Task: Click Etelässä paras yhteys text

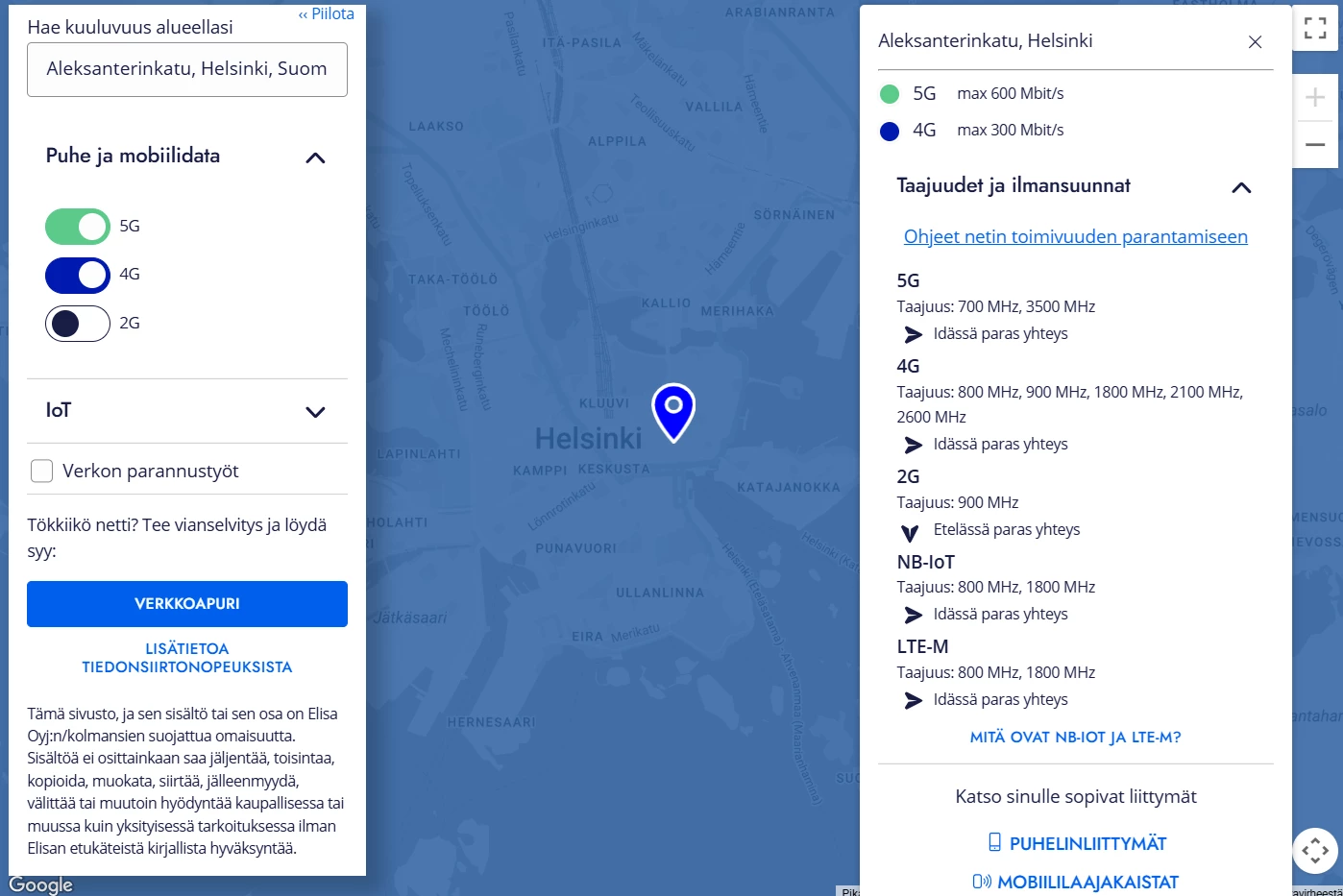Action: (1007, 529)
